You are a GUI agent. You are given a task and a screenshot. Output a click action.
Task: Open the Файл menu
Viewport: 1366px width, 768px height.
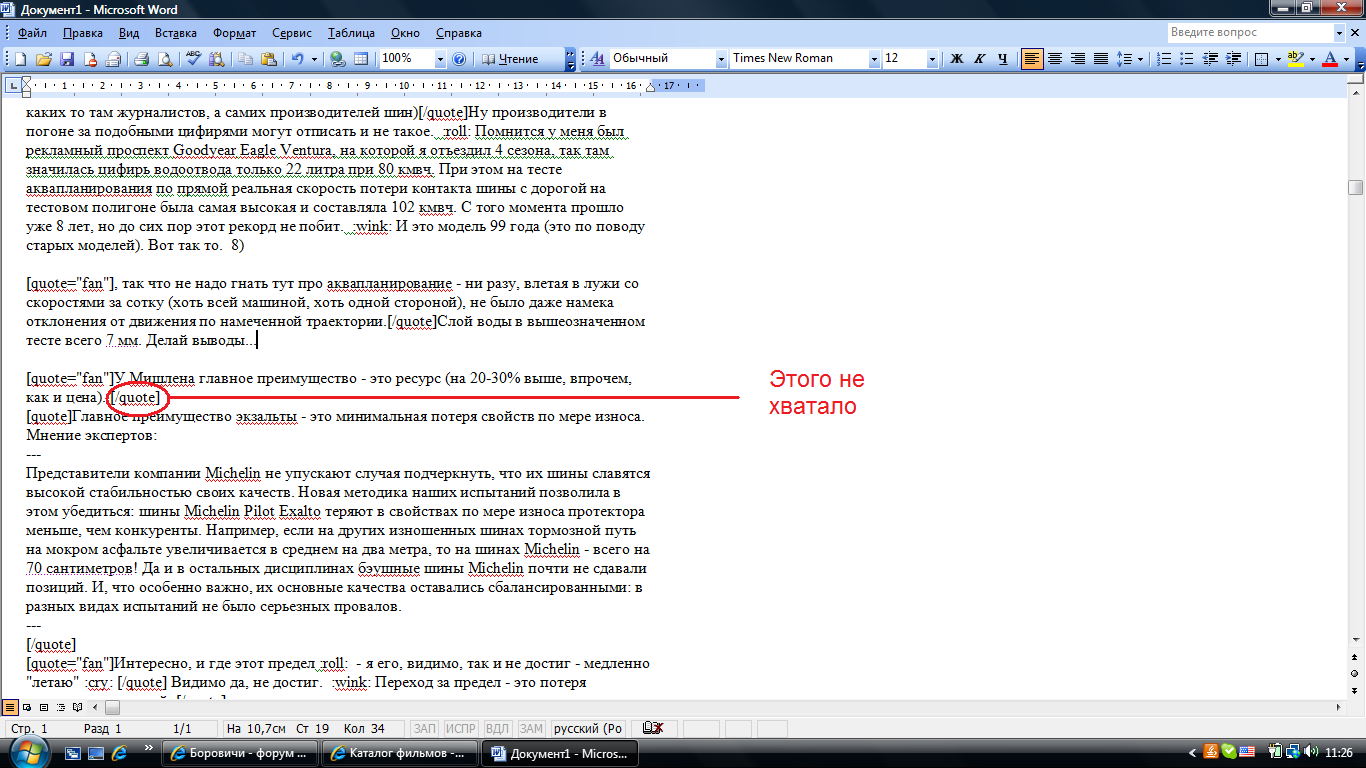tap(32, 33)
